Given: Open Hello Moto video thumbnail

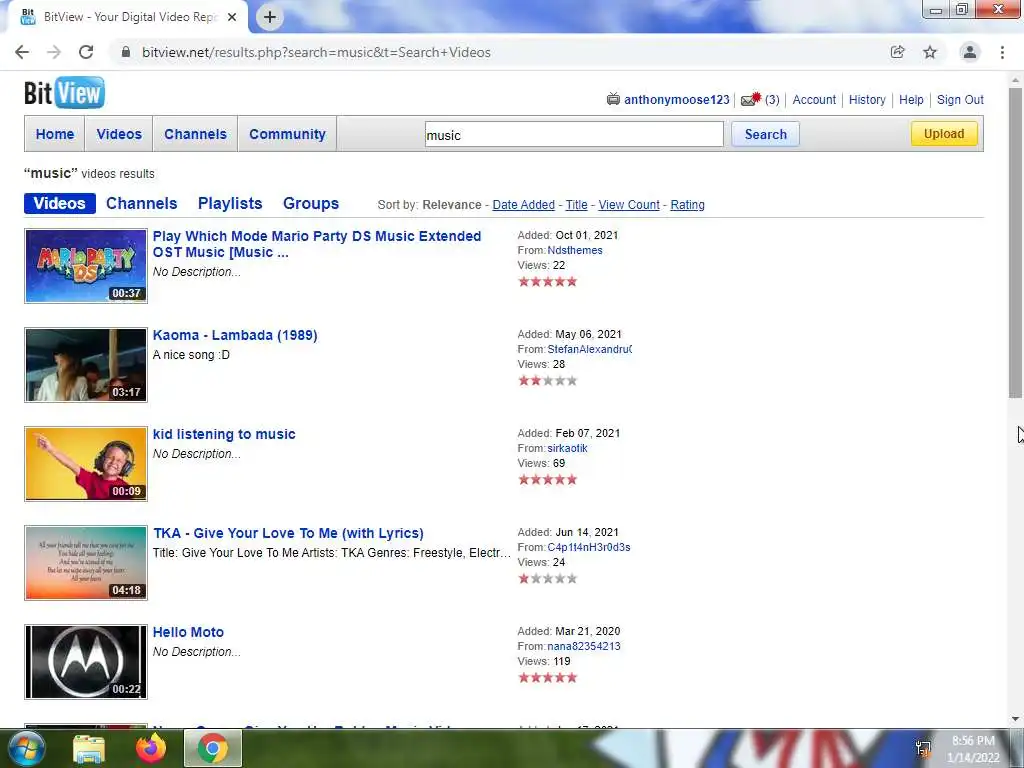Looking at the screenshot, I should pos(86,662).
